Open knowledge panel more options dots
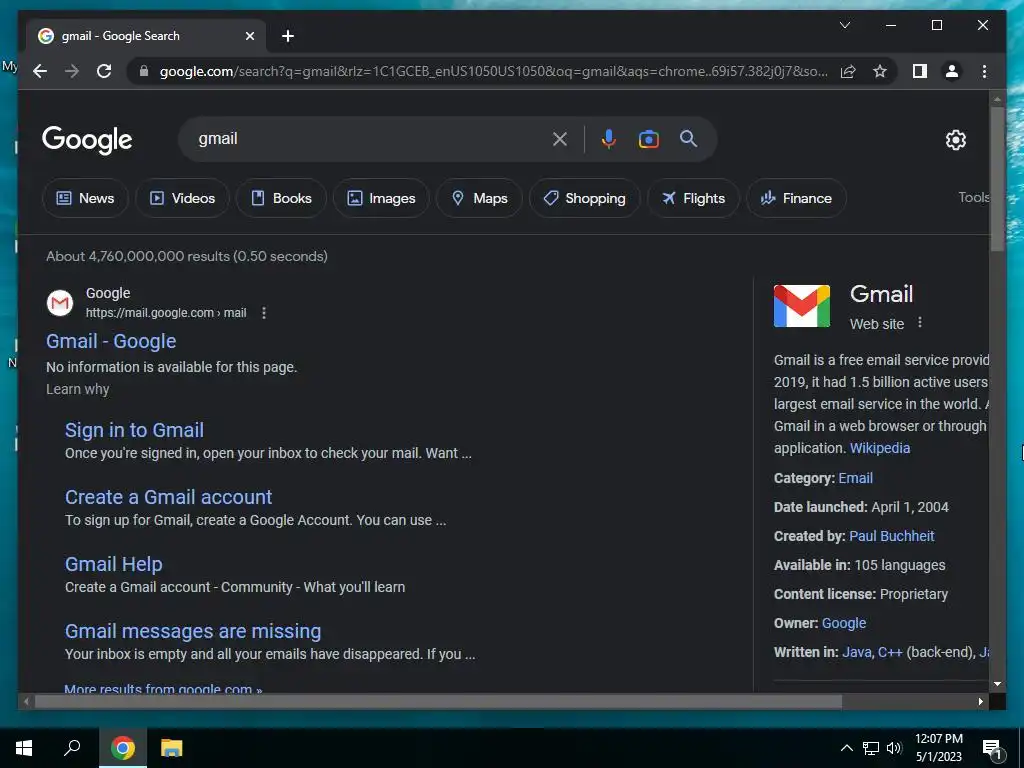1024x768 pixels. coord(920,323)
